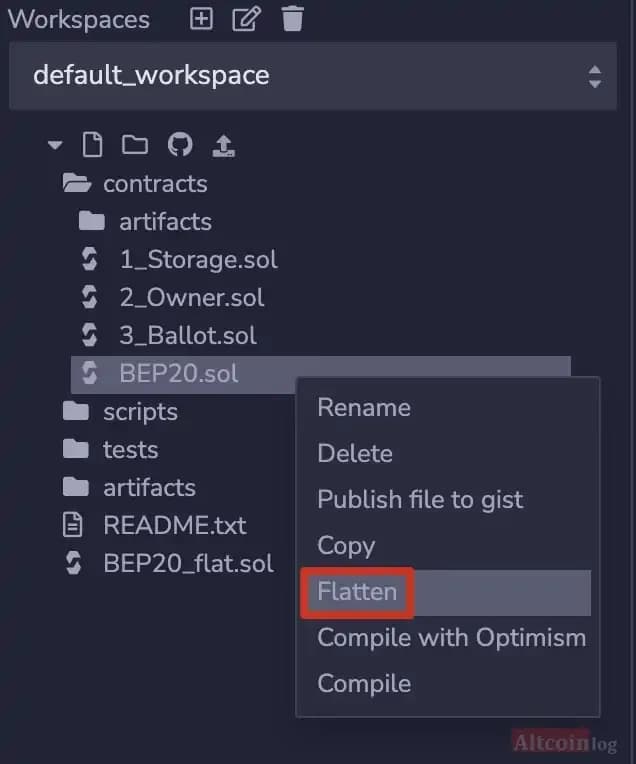Choose Delete from context menu
The image size is (636, 764).
(x=355, y=453)
